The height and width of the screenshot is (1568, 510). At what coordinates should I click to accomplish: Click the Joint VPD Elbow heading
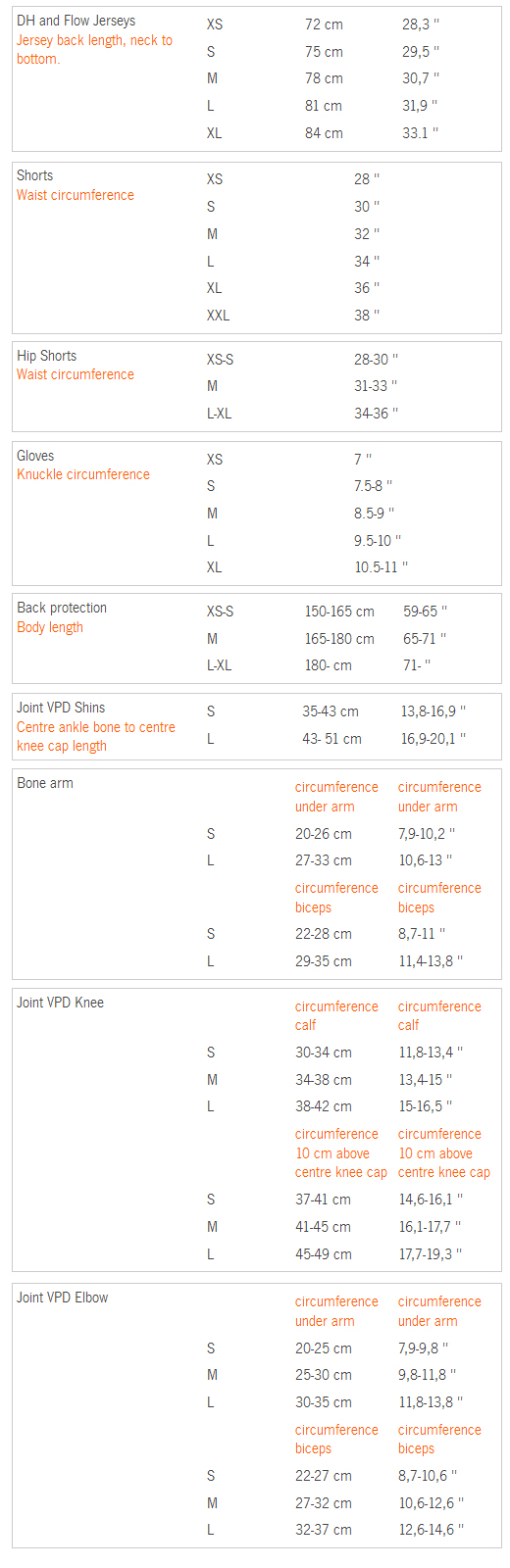point(63,1298)
